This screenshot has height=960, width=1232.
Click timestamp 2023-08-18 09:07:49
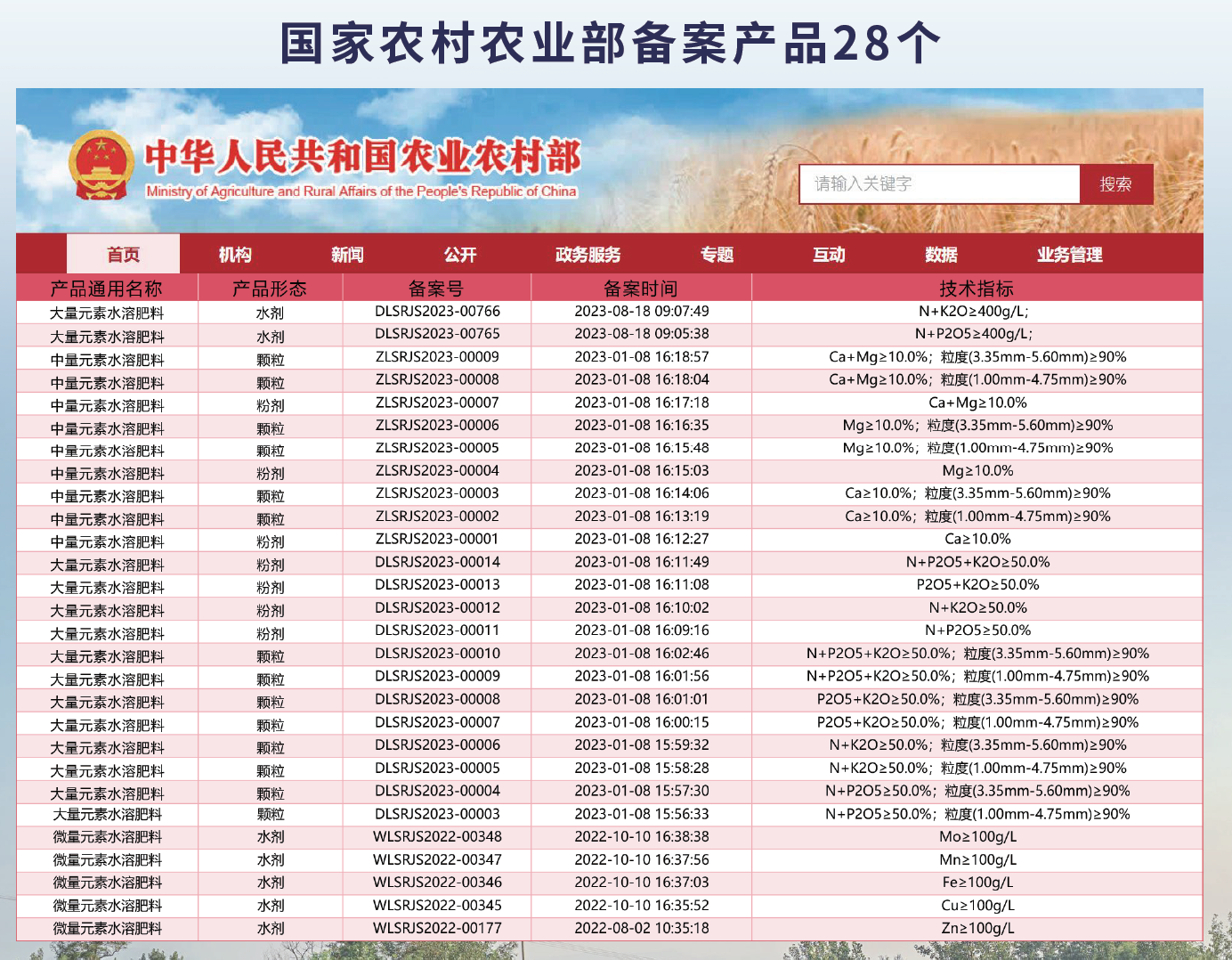pos(642,311)
